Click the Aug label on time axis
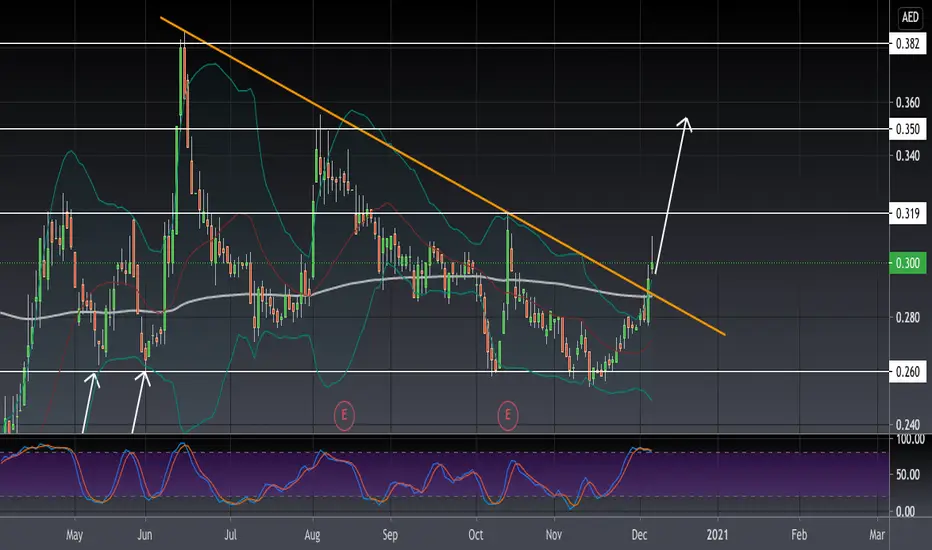Screen dimensions: 932x550 coord(313,535)
